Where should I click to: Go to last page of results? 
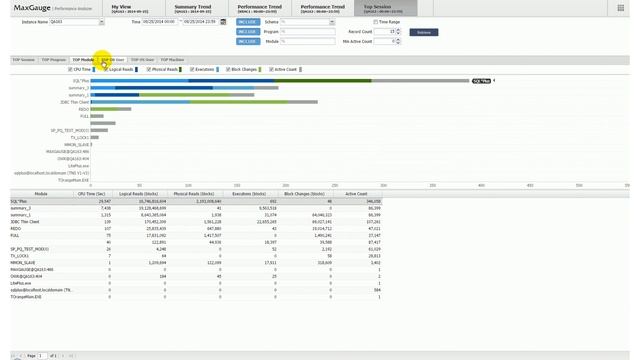71,356
